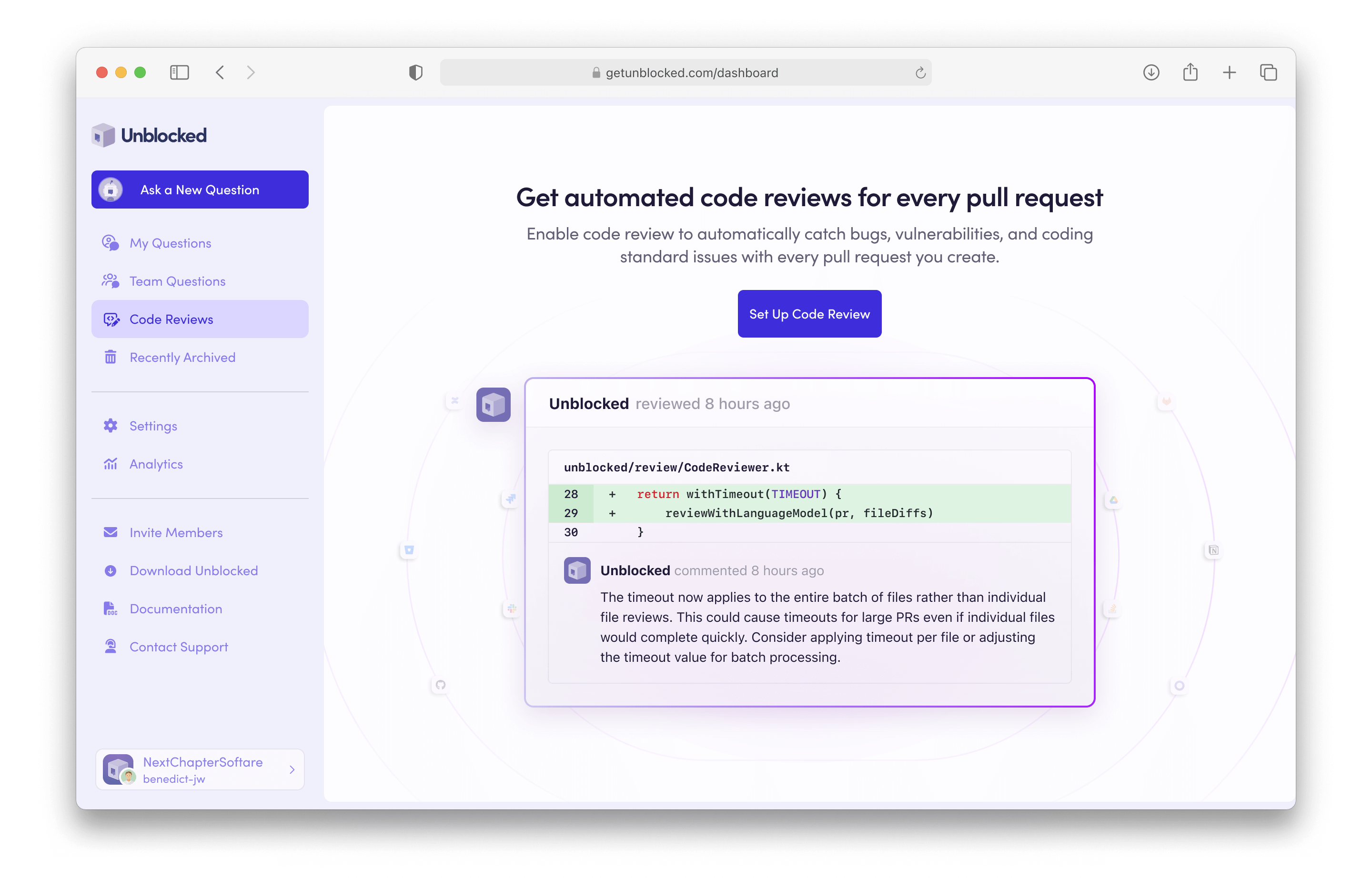Click the Ask a New Question button

click(199, 190)
